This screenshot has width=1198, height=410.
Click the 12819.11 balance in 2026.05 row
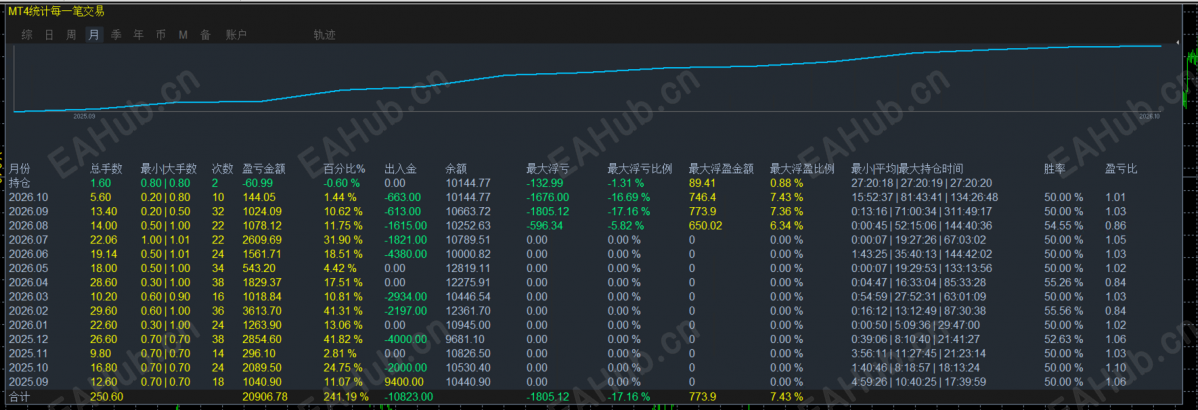(x=468, y=268)
